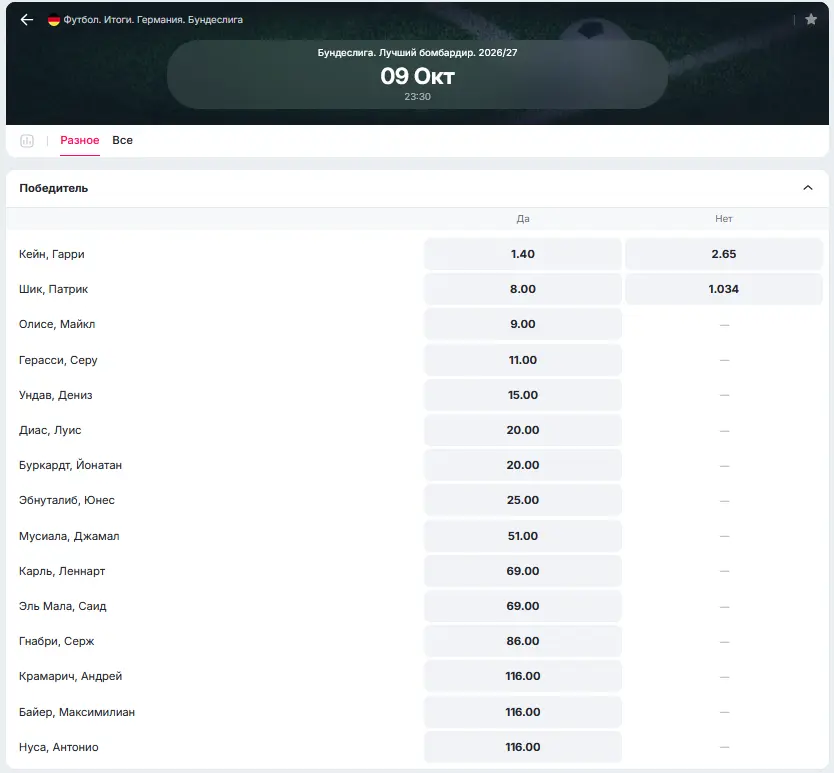Viewport: 834px width, 773px height.
Task: Add event to favorites with star icon
Action: coord(811,20)
